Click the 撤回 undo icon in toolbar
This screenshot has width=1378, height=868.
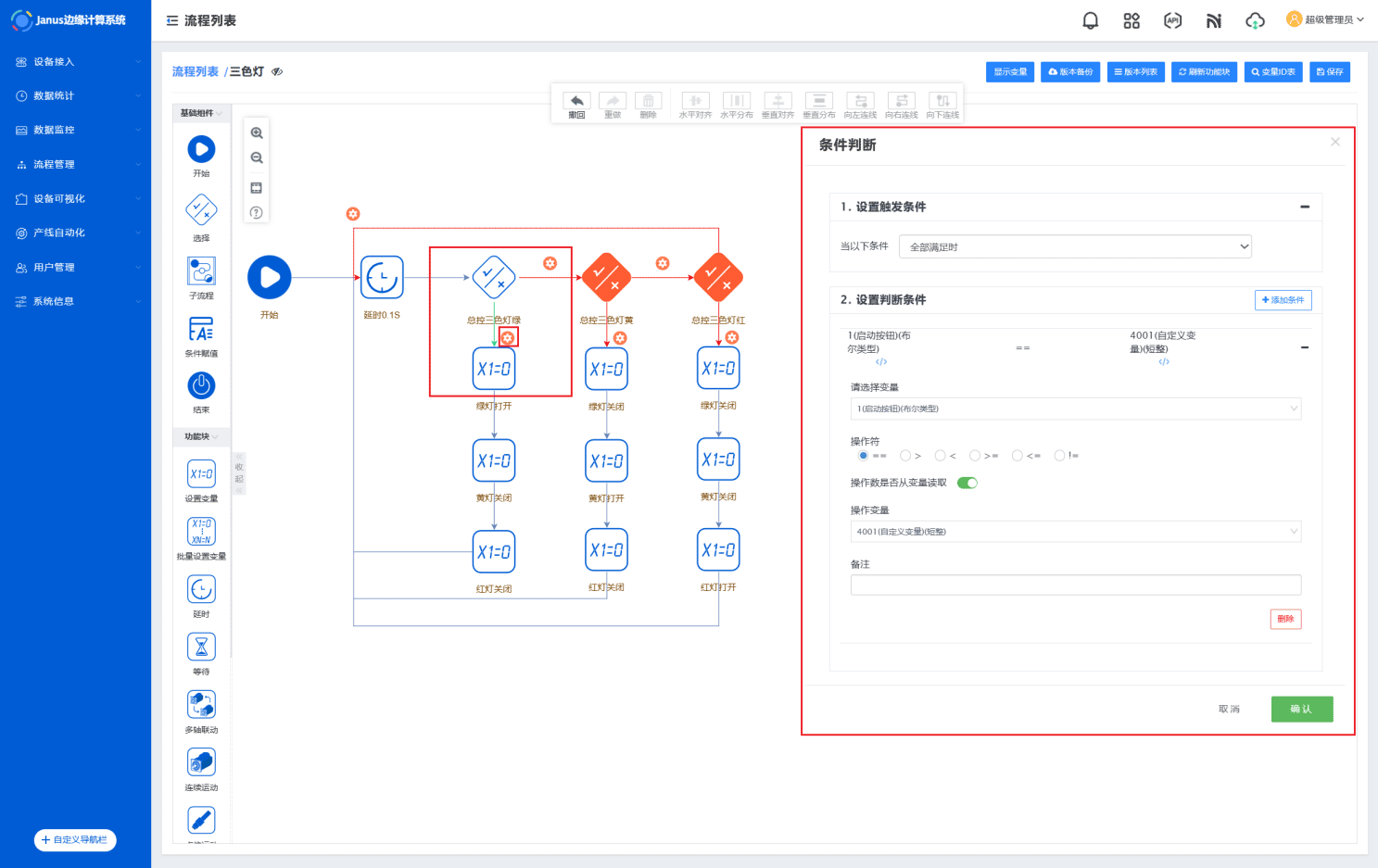click(x=576, y=102)
